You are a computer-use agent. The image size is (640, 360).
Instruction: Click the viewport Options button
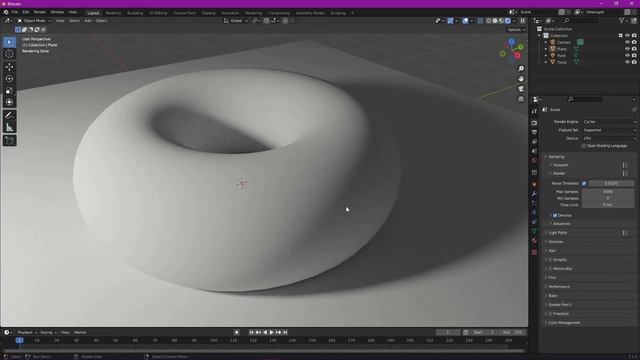pyautogui.click(x=516, y=30)
